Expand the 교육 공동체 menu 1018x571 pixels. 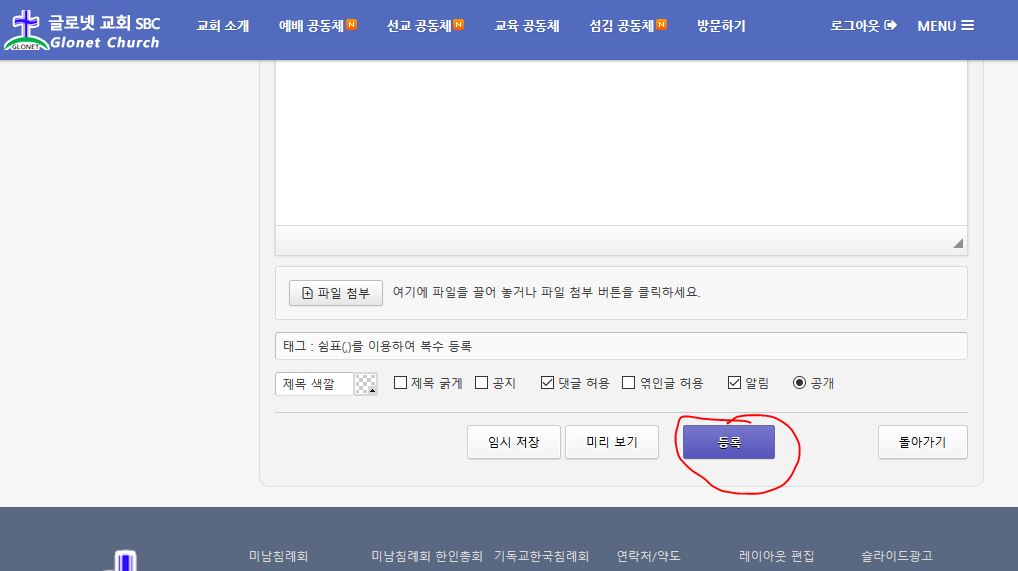(527, 26)
